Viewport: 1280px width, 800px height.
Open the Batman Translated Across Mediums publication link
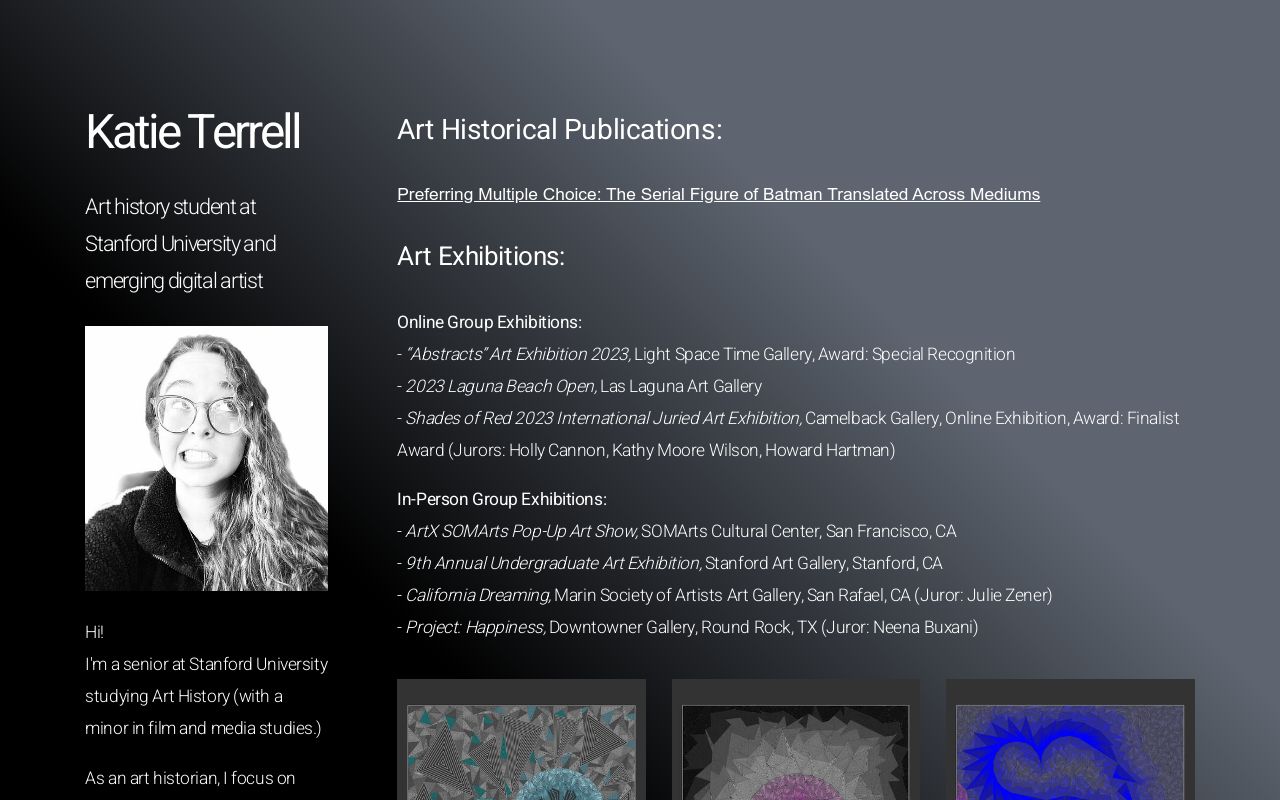(x=718, y=194)
